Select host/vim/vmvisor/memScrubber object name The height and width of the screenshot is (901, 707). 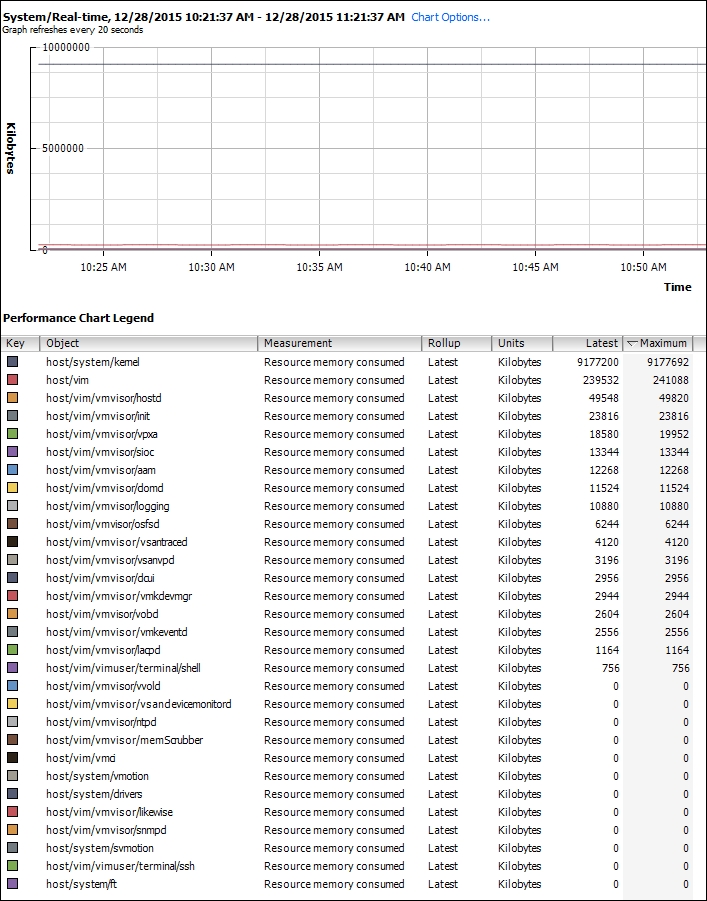(x=125, y=740)
